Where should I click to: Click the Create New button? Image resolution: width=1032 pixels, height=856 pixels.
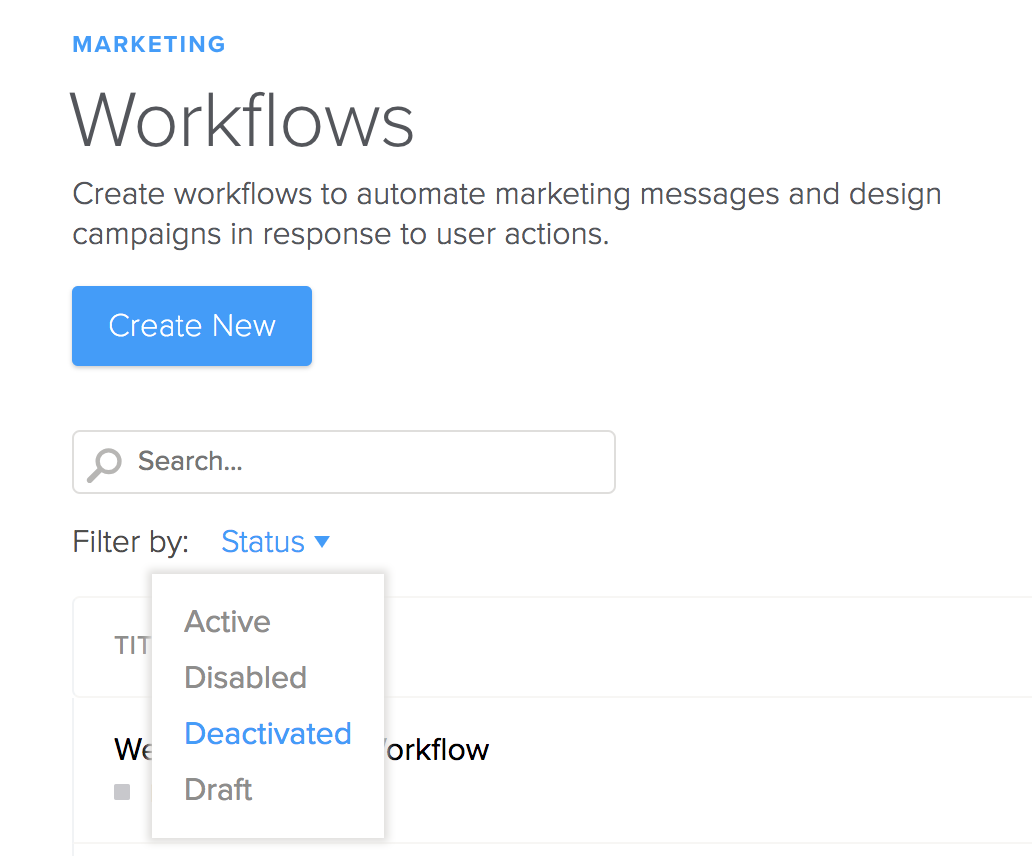[x=191, y=326]
